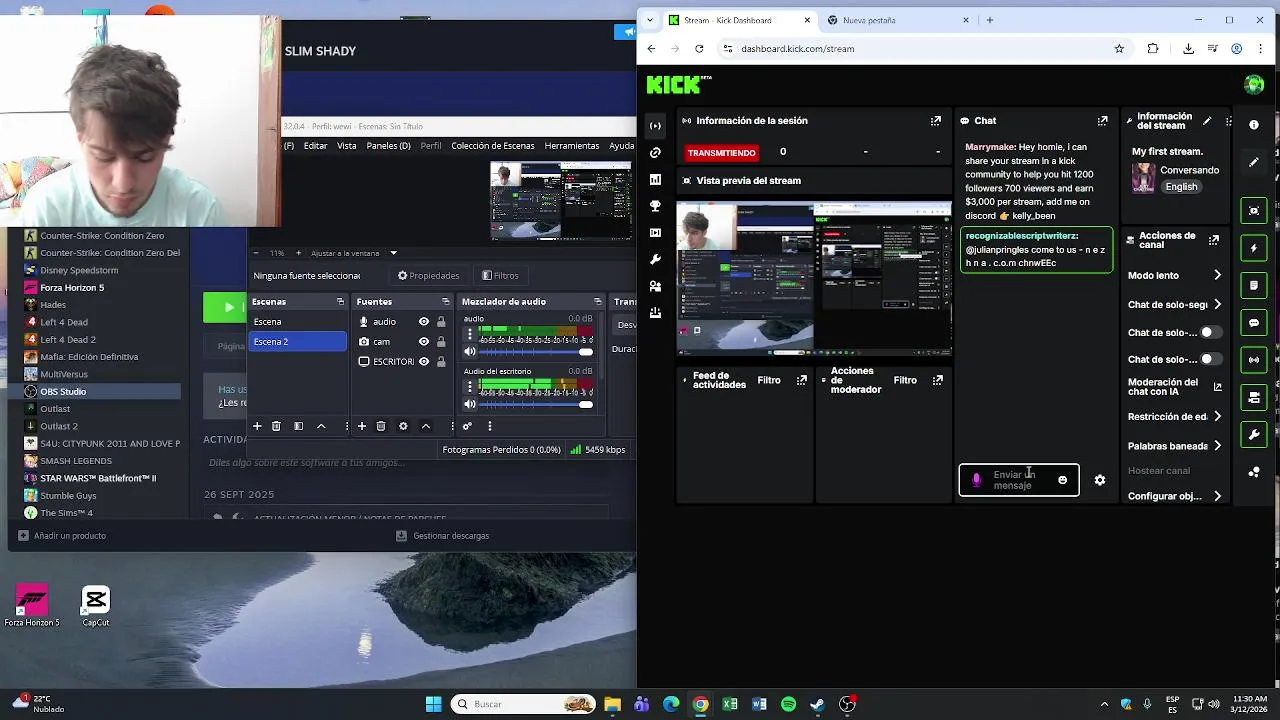Open Spotify from the Windows taskbar
The height and width of the screenshot is (720, 1280).
[x=788, y=704]
